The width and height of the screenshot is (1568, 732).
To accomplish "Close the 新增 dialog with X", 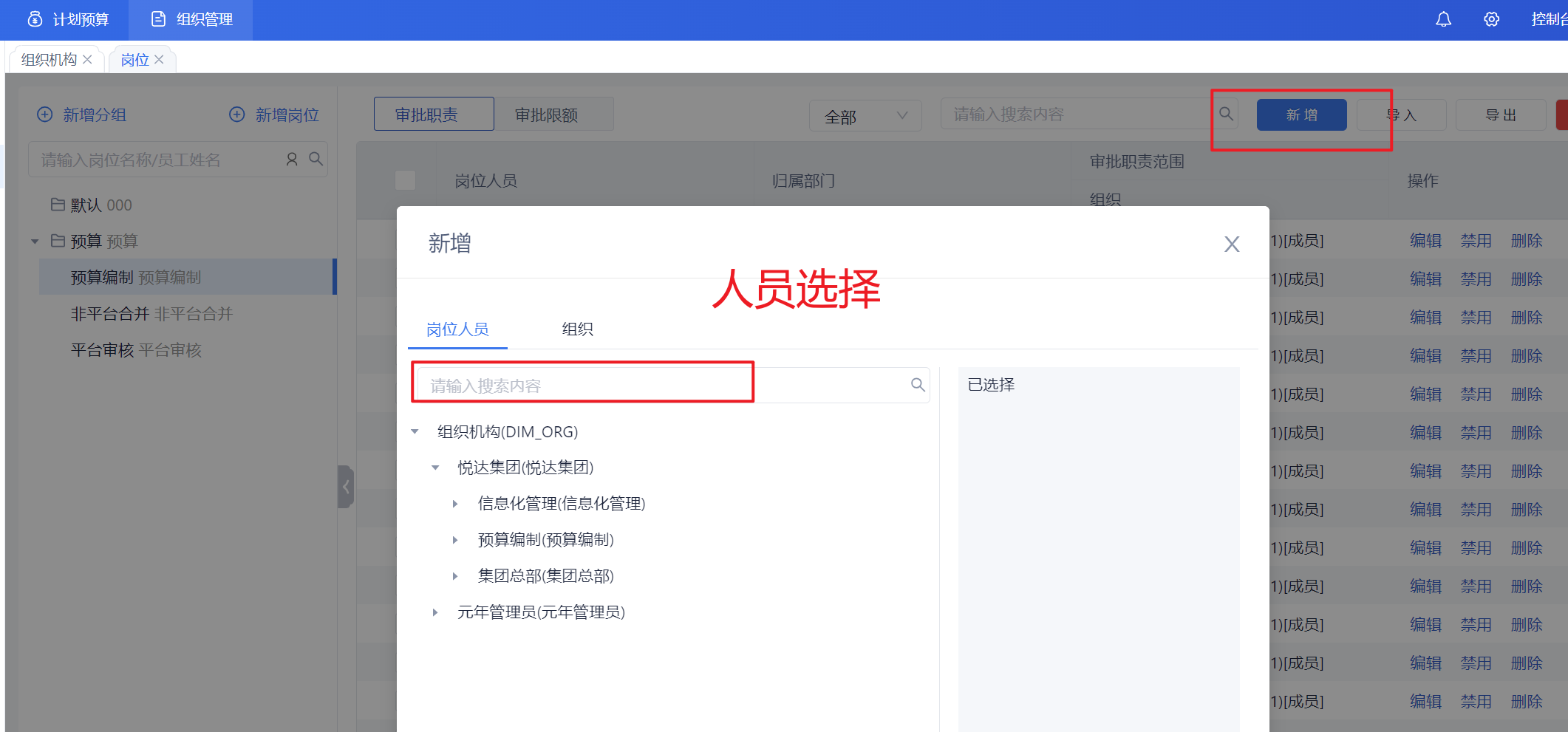I will (x=1231, y=244).
